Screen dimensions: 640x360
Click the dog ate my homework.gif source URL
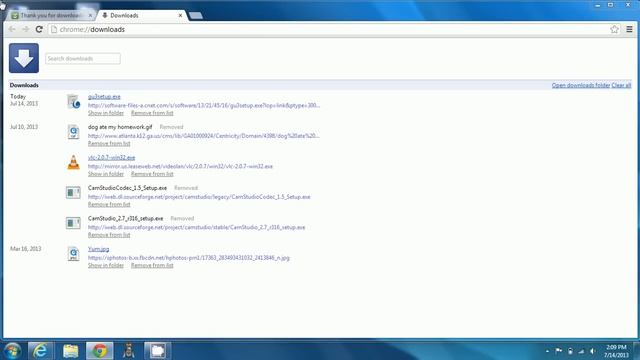[204, 136]
